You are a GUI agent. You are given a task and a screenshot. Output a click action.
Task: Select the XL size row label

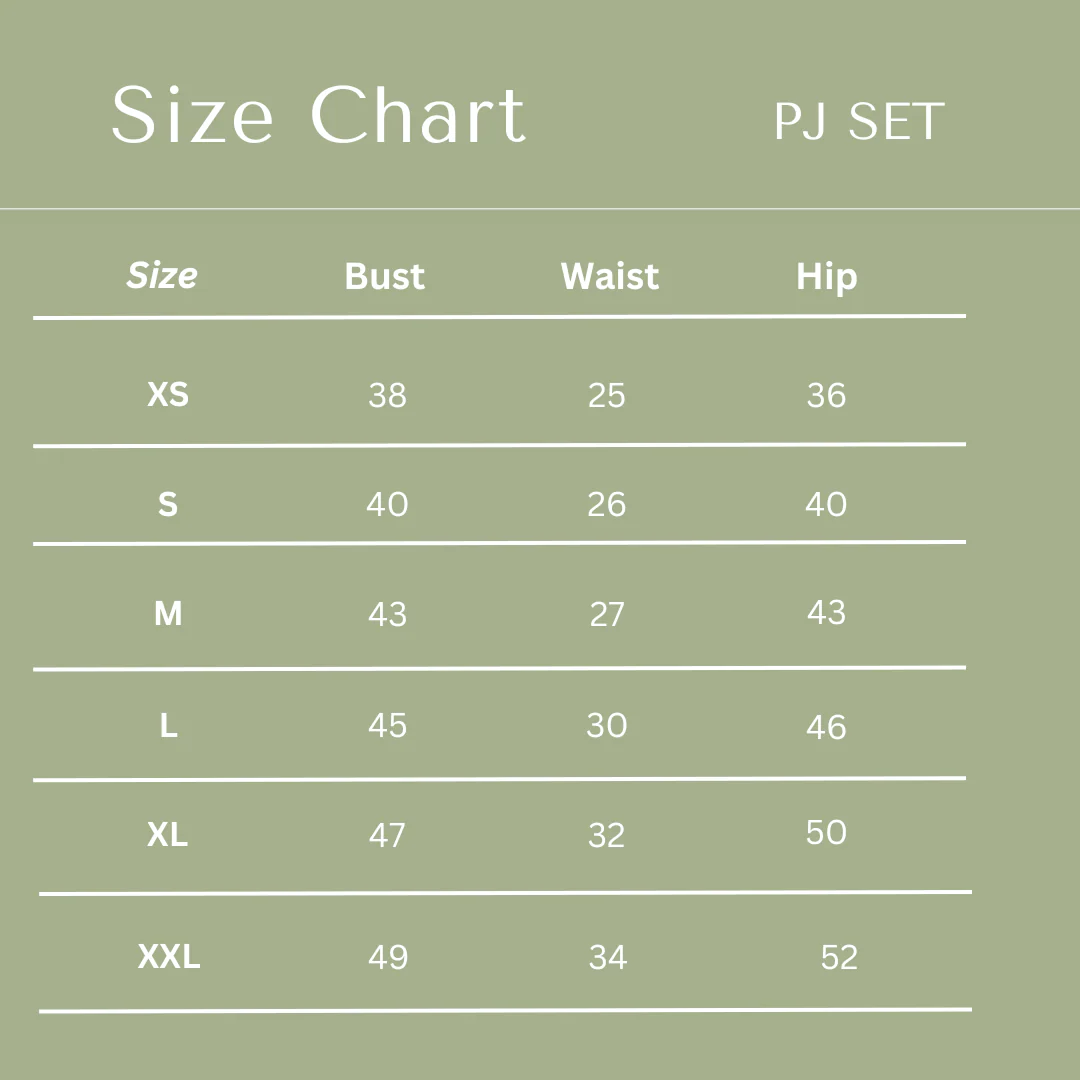pyautogui.click(x=168, y=835)
